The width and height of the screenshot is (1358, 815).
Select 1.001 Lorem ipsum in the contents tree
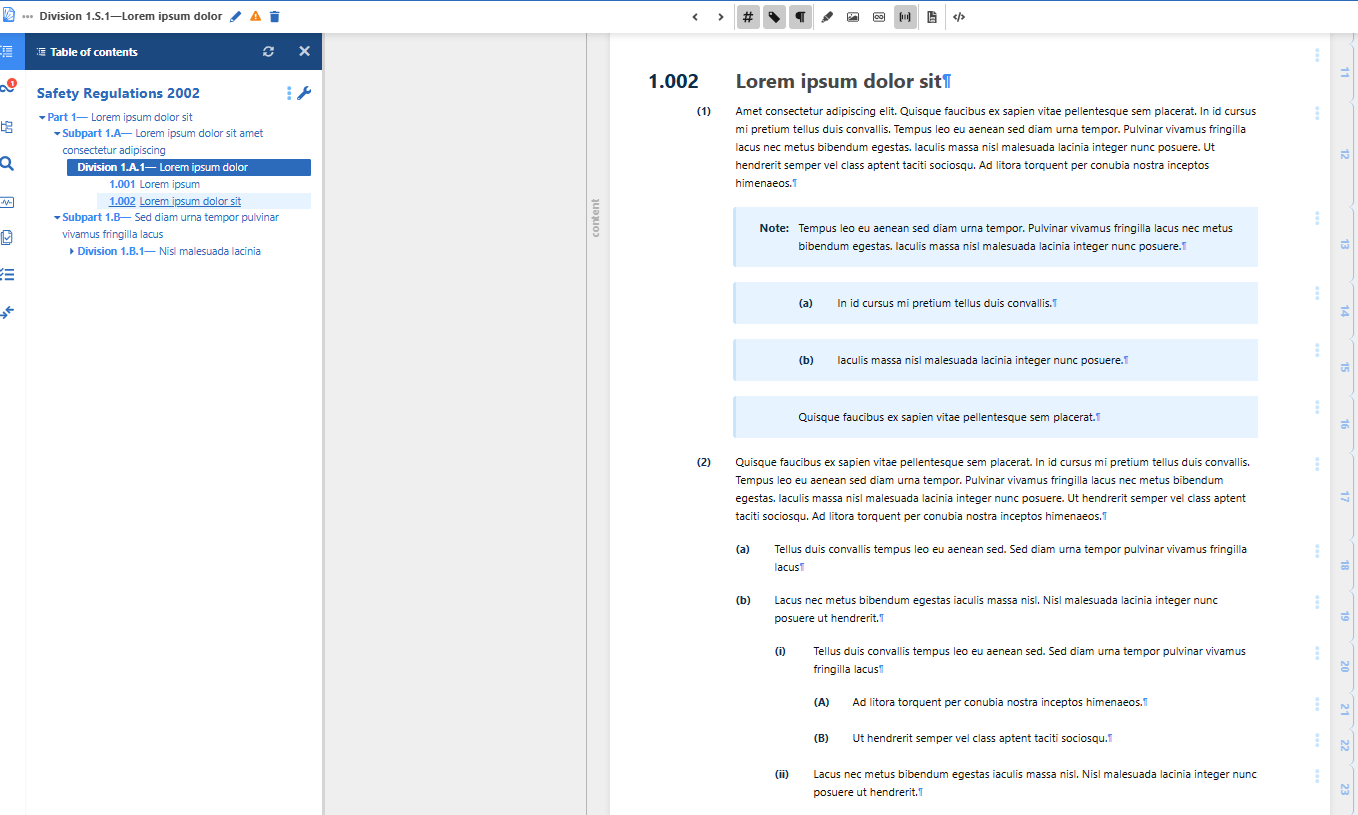[154, 184]
